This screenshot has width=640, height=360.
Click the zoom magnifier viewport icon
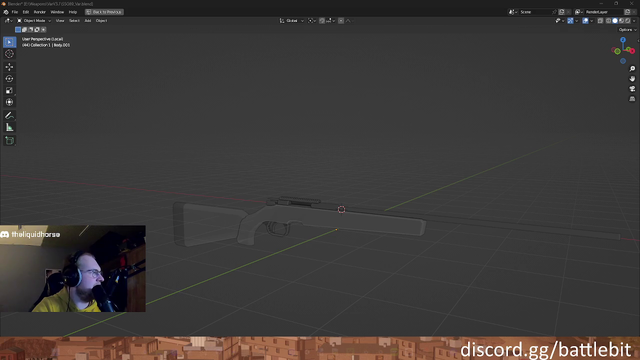[x=632, y=69]
